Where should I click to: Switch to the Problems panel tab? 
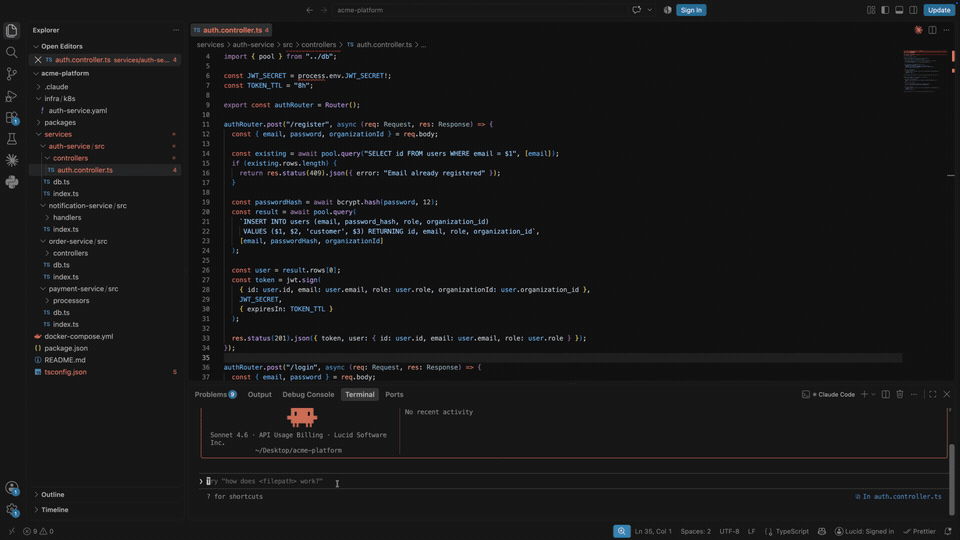(x=215, y=394)
